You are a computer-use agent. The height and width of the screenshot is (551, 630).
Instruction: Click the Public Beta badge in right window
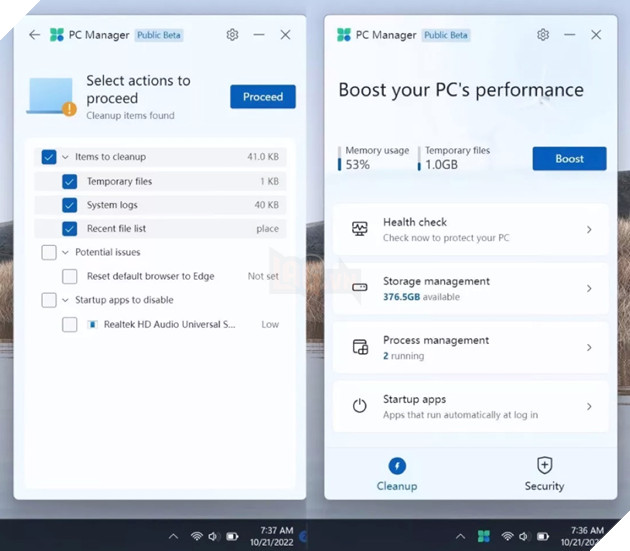click(x=446, y=35)
